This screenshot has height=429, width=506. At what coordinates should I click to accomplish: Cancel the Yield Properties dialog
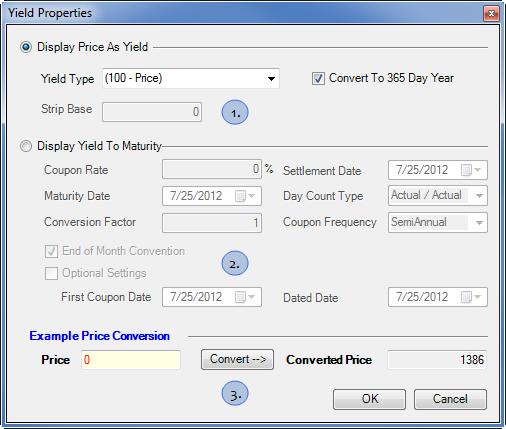[x=450, y=399]
